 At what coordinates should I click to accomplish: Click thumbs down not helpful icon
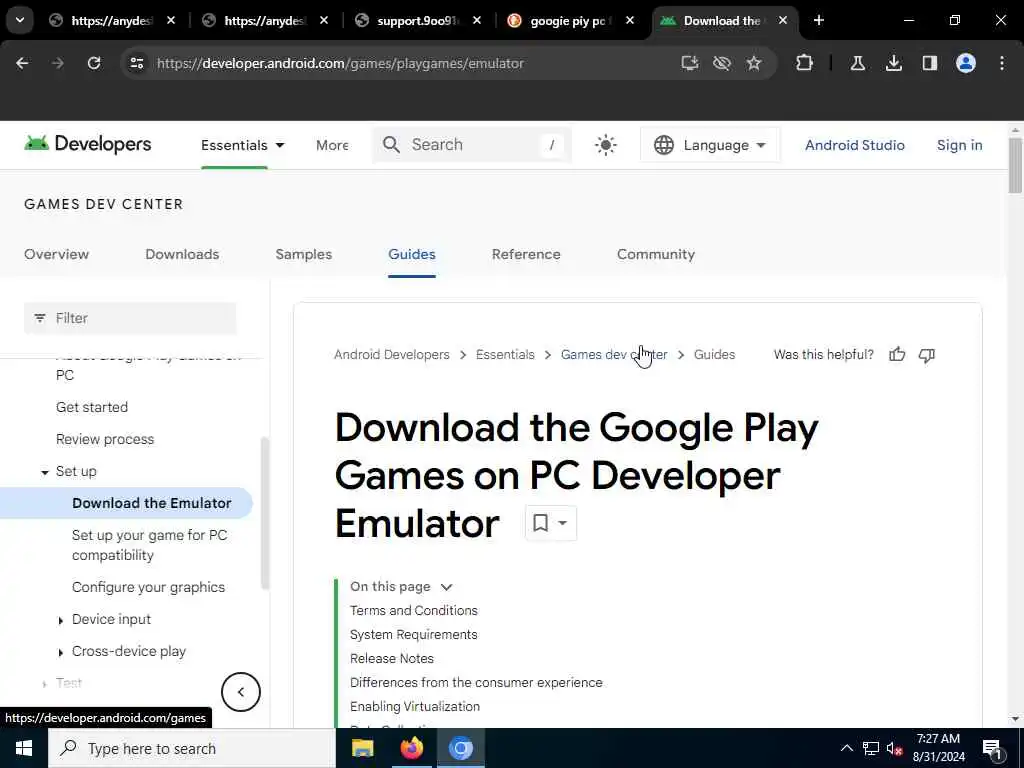pyautogui.click(x=927, y=355)
